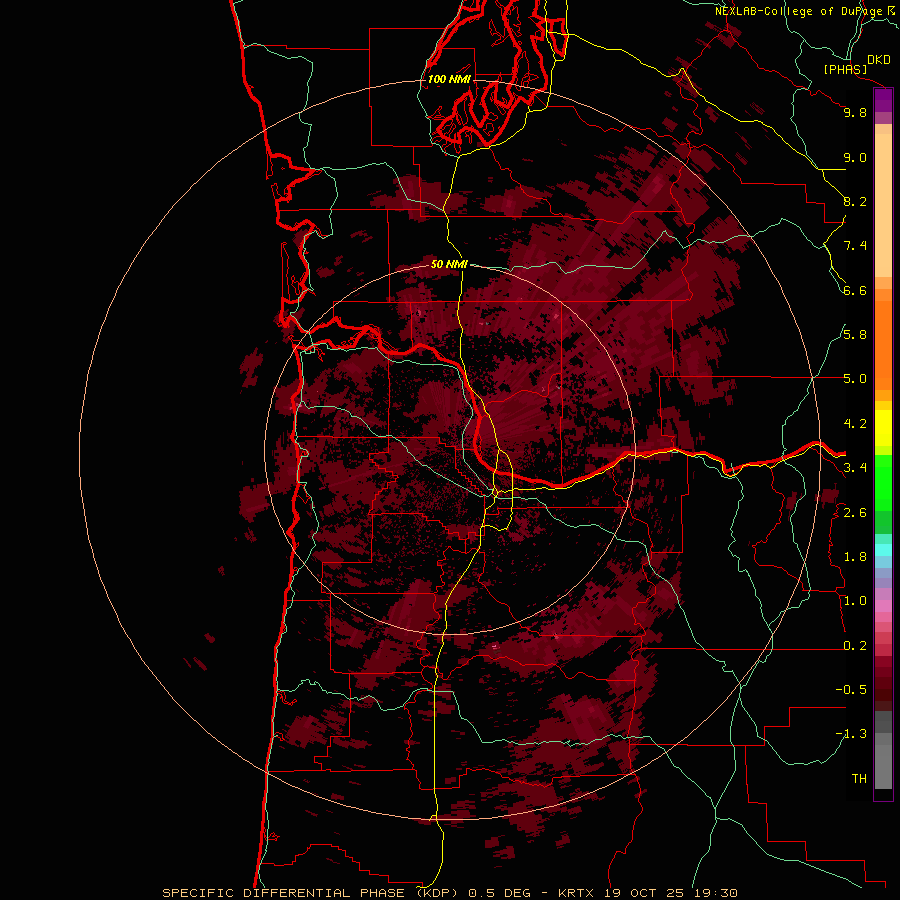
Task: Click the SPECIFIC DIFFERENTIAL PHASE (KDP) caption text
Action: pos(311,893)
